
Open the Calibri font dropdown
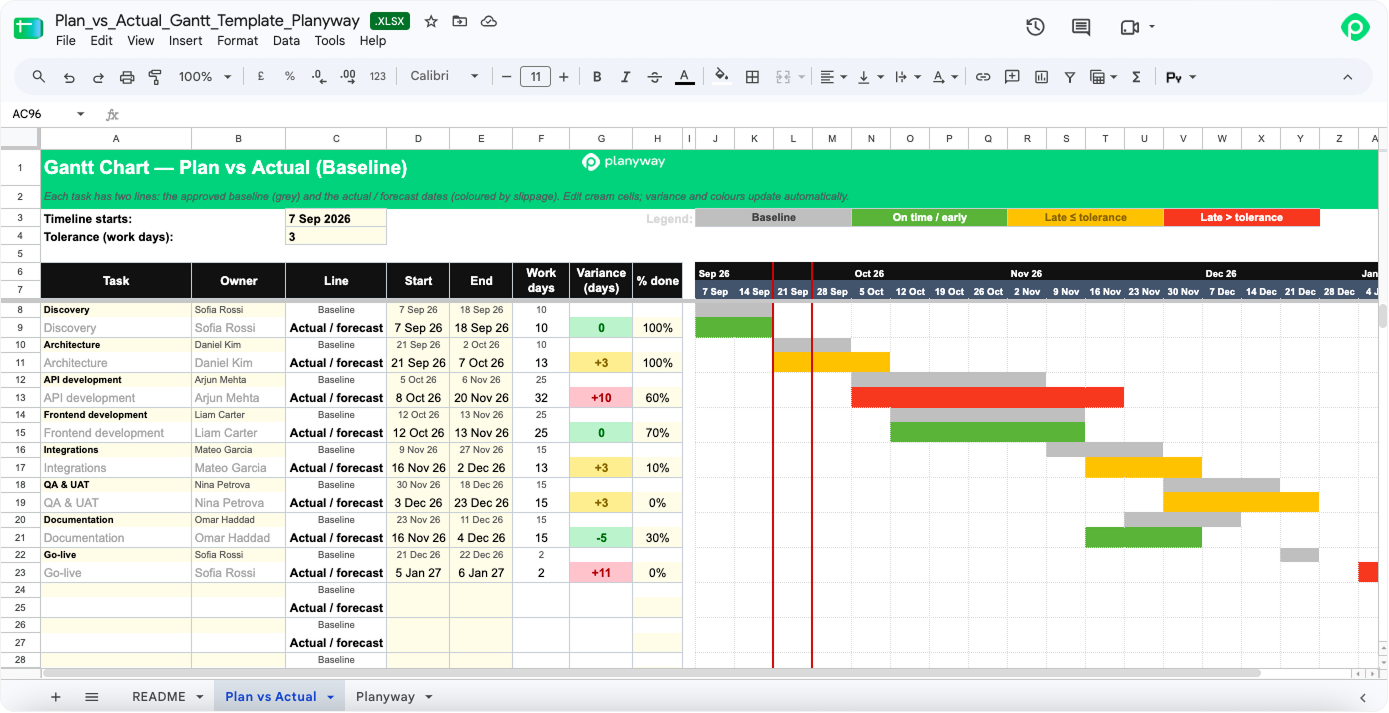point(445,77)
